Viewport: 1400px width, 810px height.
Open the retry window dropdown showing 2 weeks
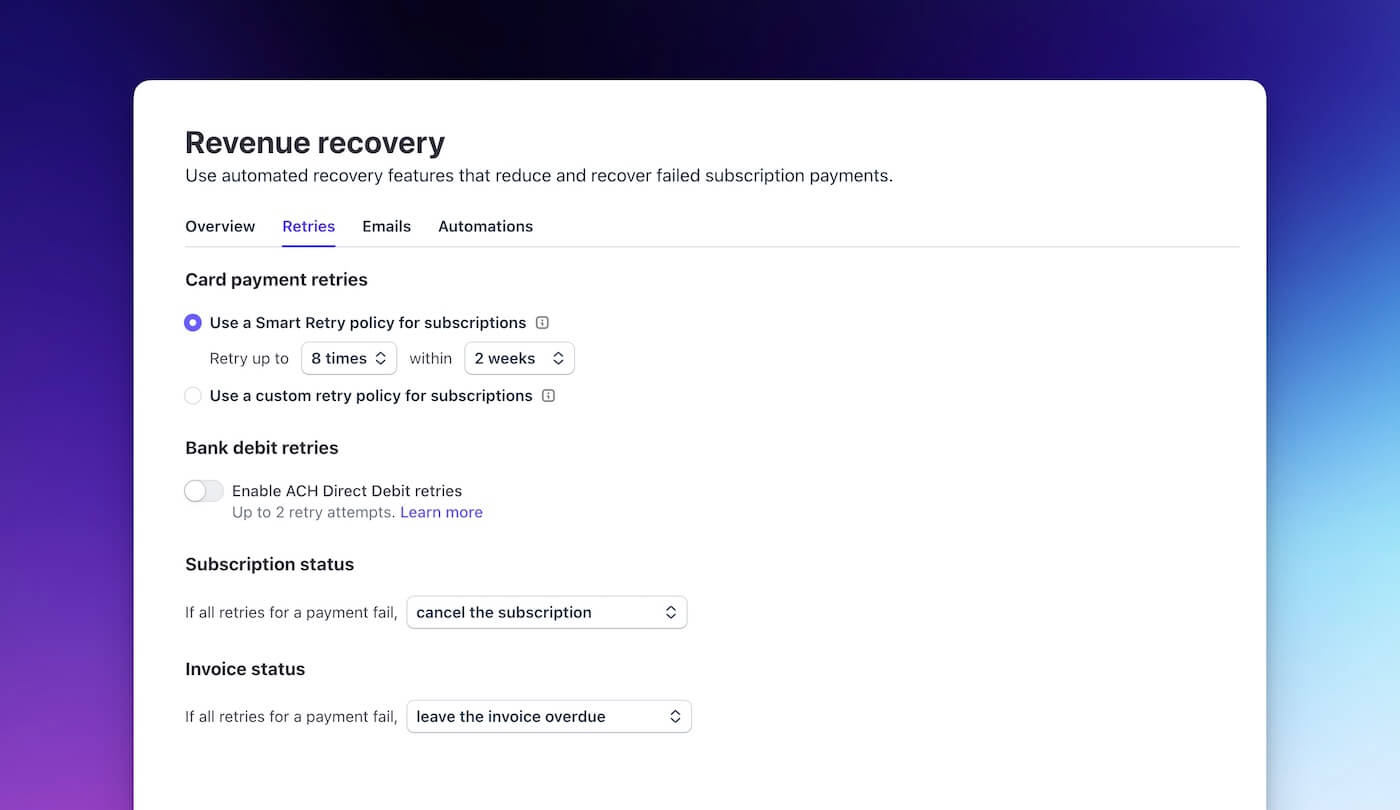tap(519, 358)
